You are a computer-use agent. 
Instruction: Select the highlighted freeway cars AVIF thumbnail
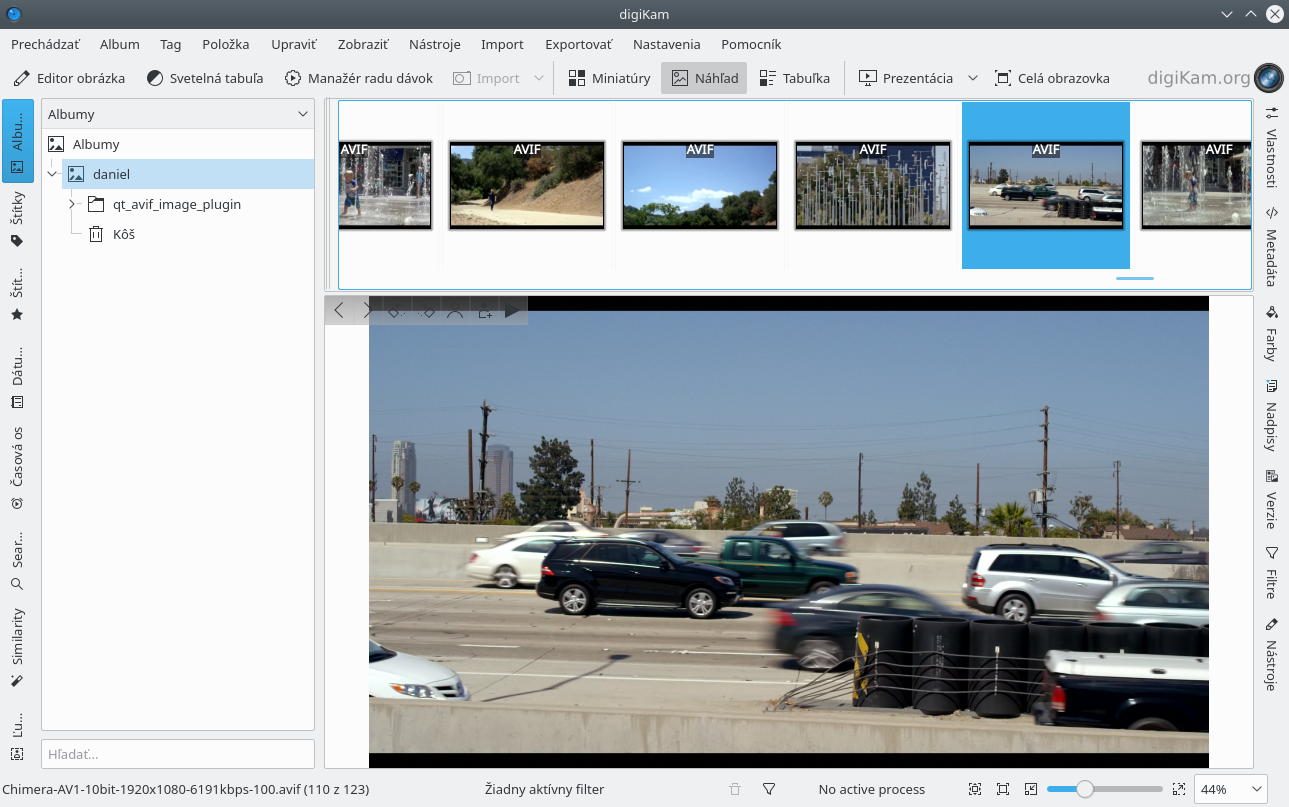click(1046, 185)
